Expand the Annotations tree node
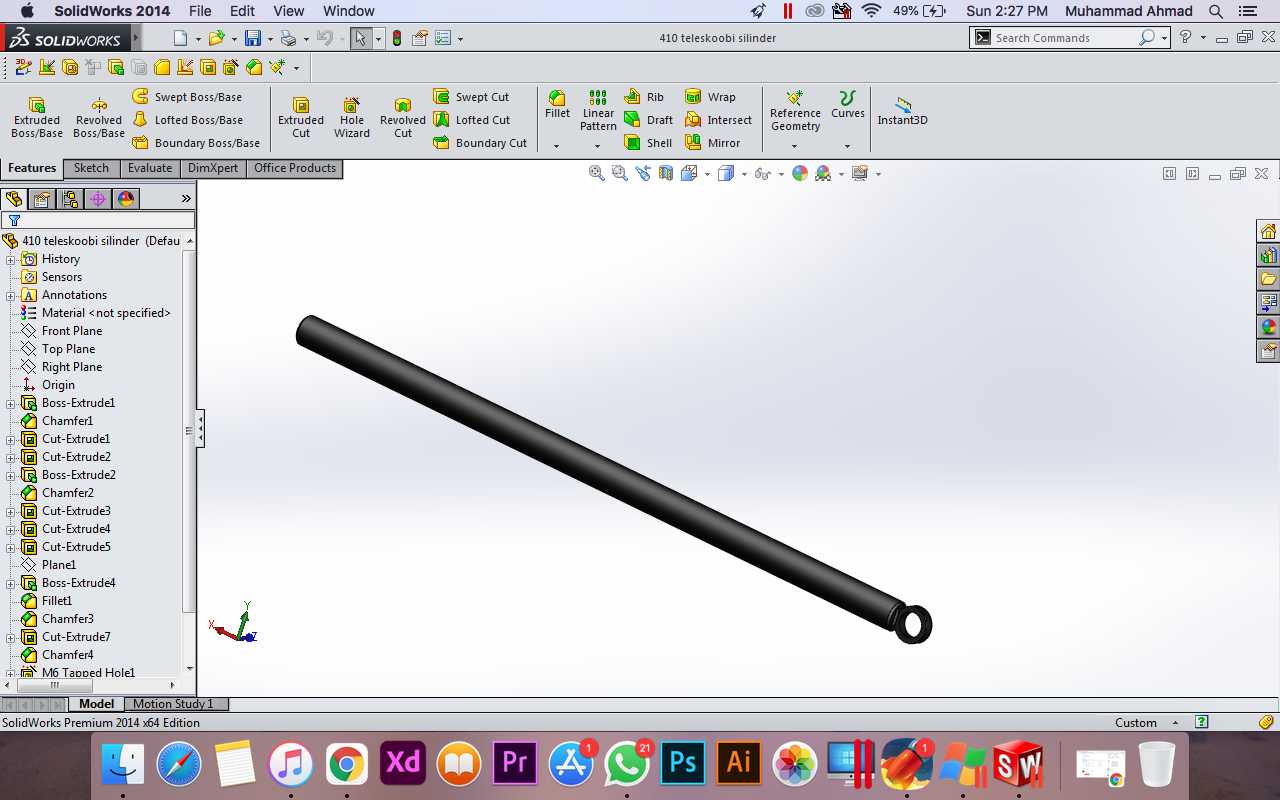The image size is (1280, 800). (11, 295)
